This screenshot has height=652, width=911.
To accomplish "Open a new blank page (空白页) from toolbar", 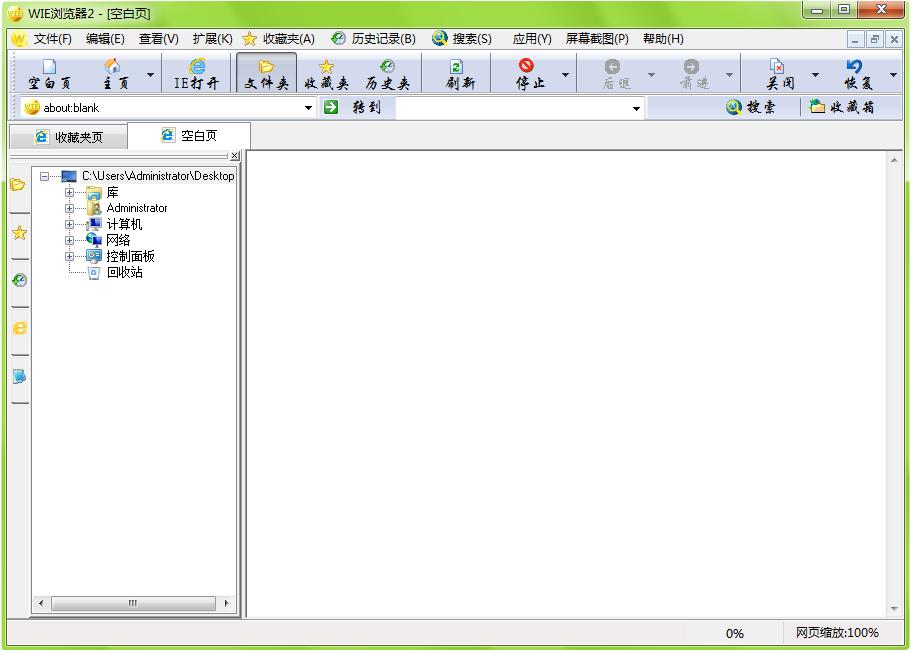I will 50,74.
